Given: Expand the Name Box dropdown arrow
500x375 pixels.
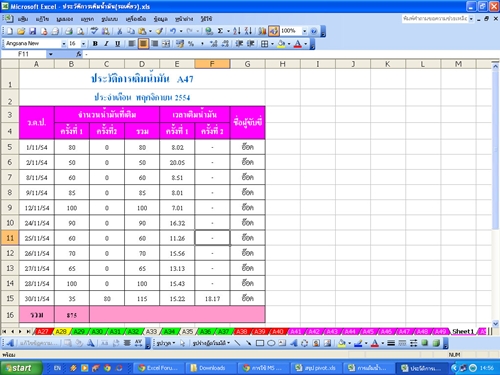Looking at the screenshot, I should click(51, 54).
